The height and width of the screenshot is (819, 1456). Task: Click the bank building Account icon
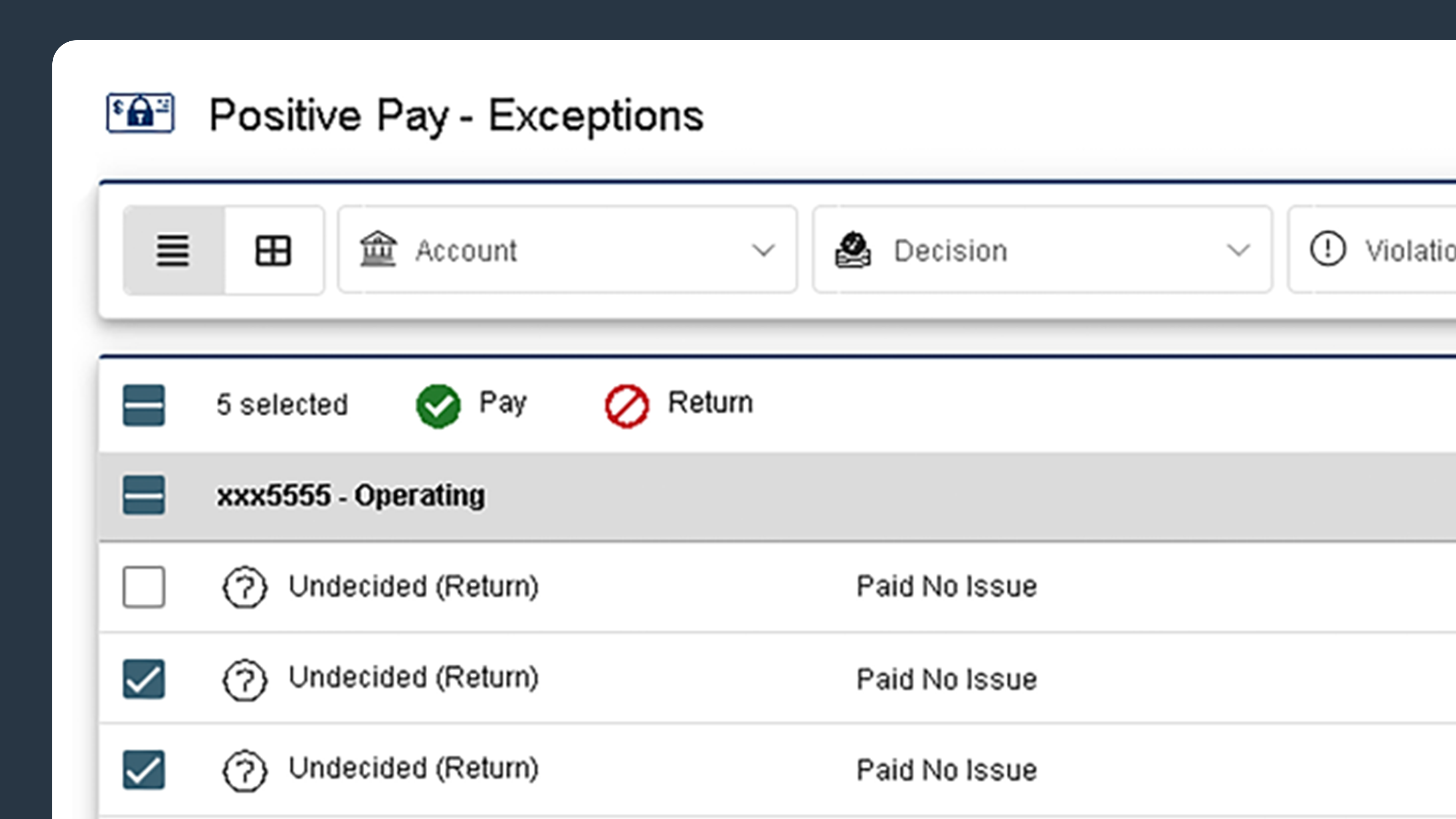pos(378,249)
